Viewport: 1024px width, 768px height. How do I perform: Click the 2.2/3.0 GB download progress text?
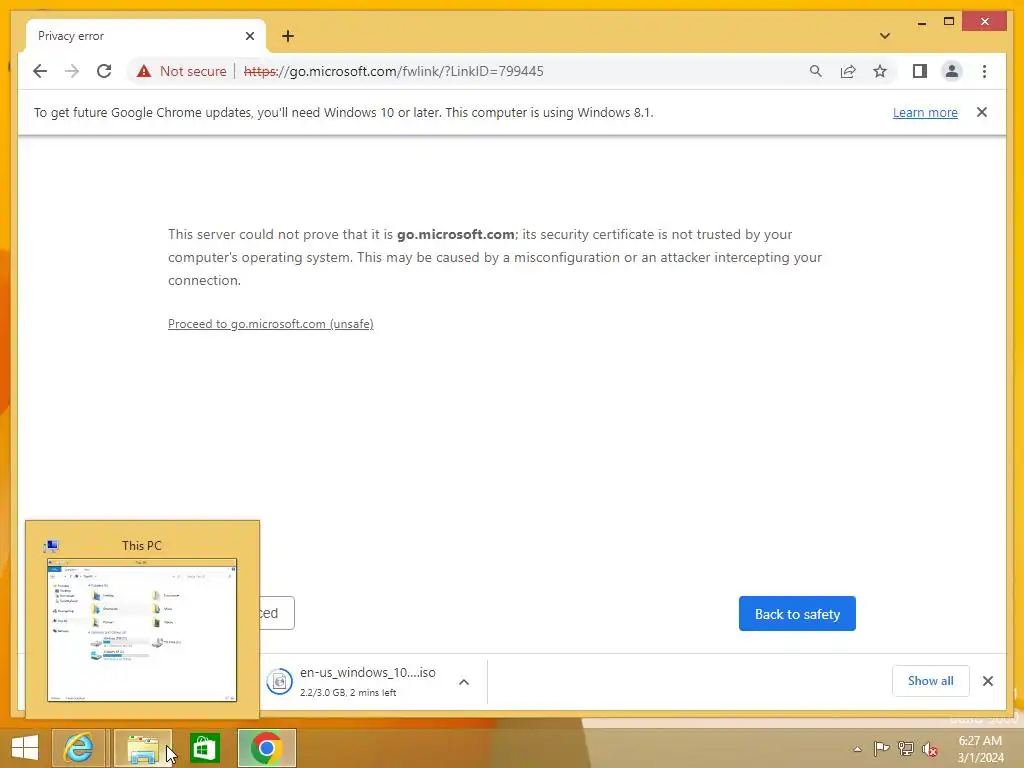(347, 692)
